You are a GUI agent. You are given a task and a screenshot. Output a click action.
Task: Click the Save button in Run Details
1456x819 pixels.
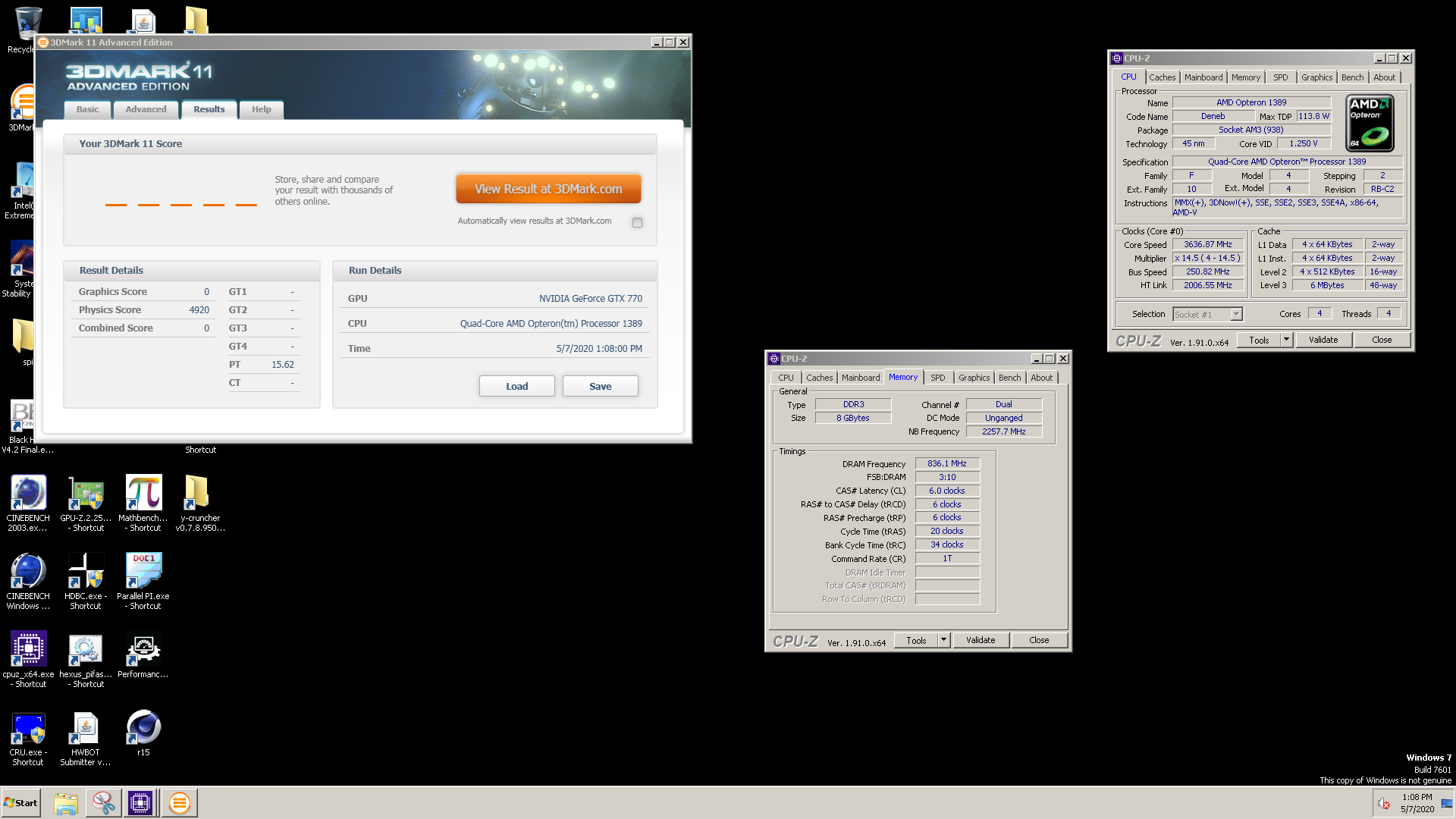tap(601, 386)
